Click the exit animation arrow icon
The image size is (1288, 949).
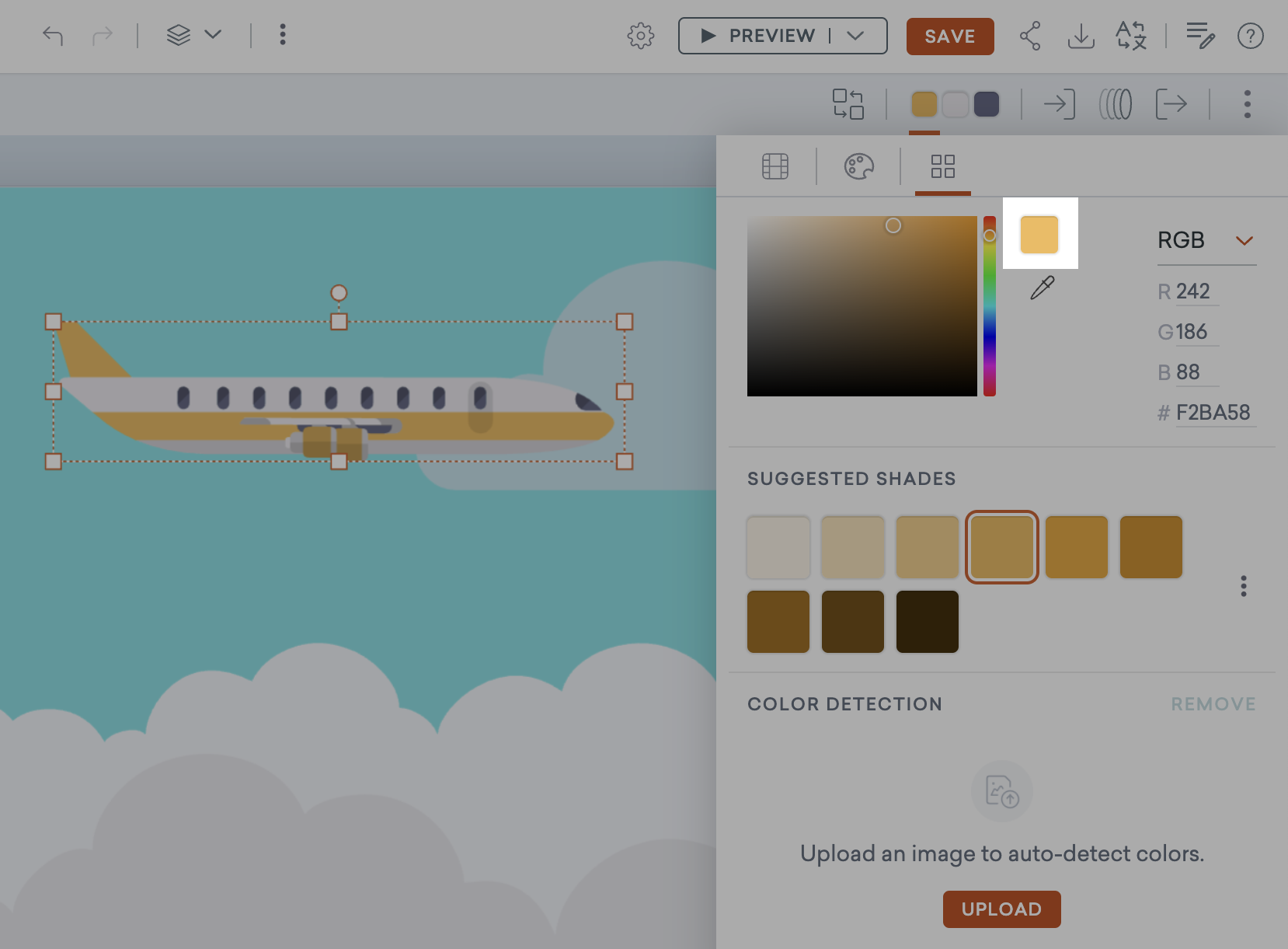[x=1171, y=104]
